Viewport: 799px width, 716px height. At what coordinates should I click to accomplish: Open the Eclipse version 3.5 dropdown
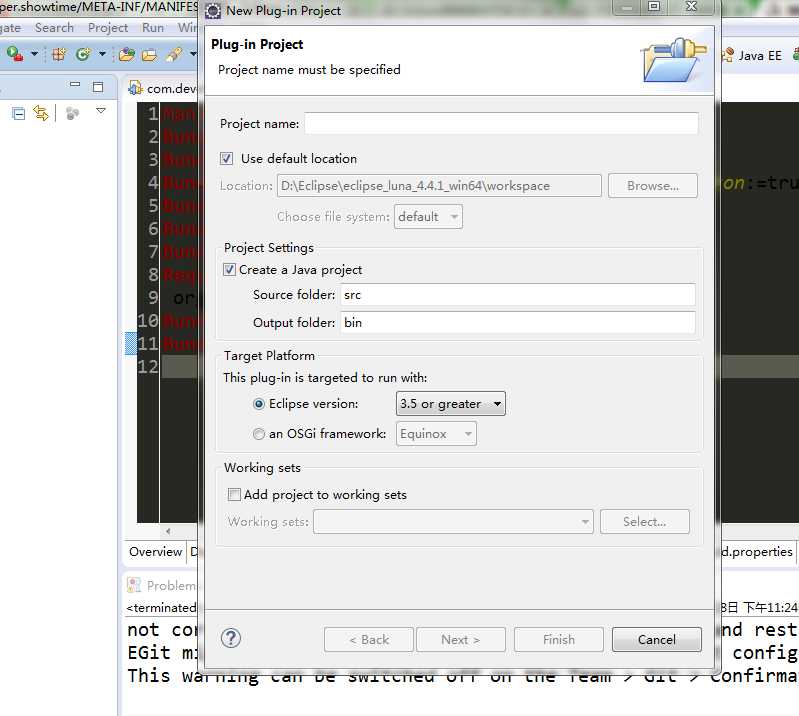point(450,404)
